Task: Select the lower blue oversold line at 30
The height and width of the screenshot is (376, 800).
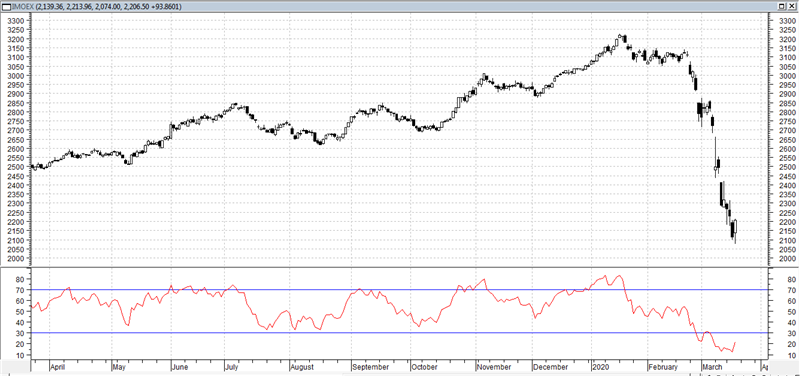Action: tap(399, 333)
